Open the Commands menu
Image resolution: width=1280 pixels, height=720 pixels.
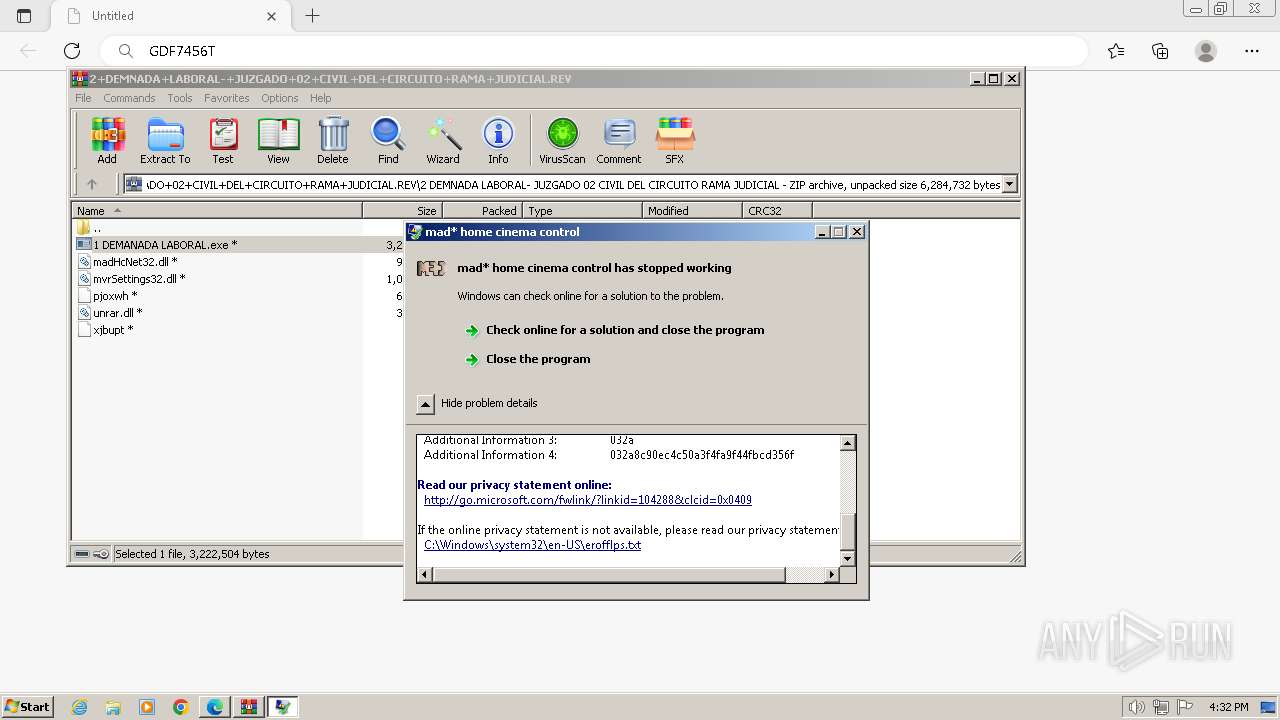(x=129, y=98)
